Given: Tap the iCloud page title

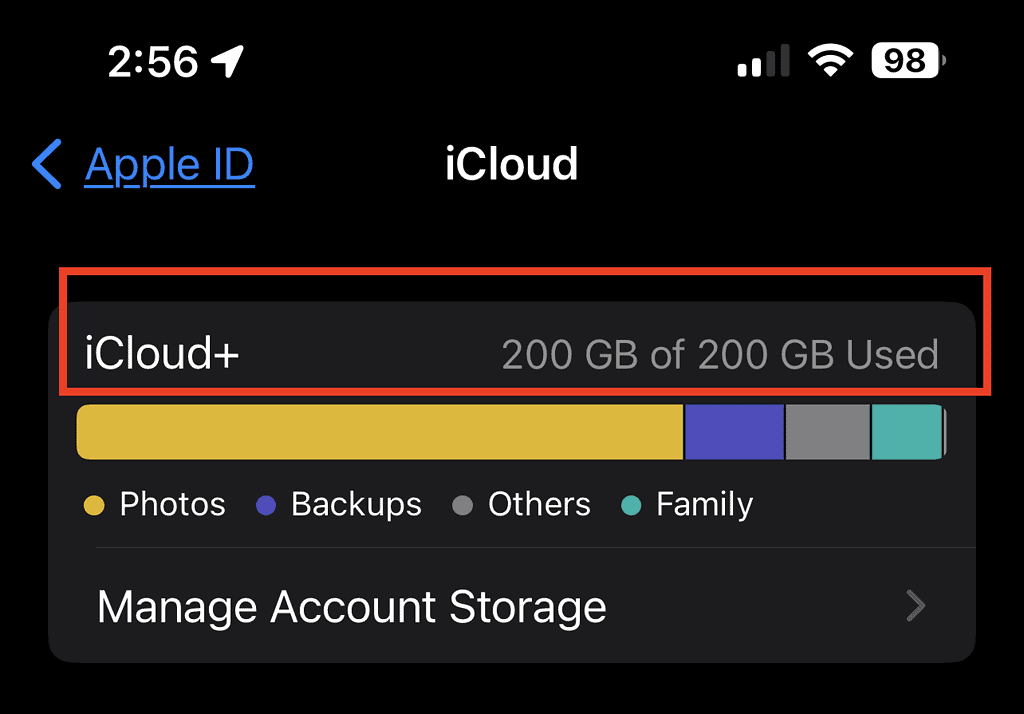Looking at the screenshot, I should 511,164.
